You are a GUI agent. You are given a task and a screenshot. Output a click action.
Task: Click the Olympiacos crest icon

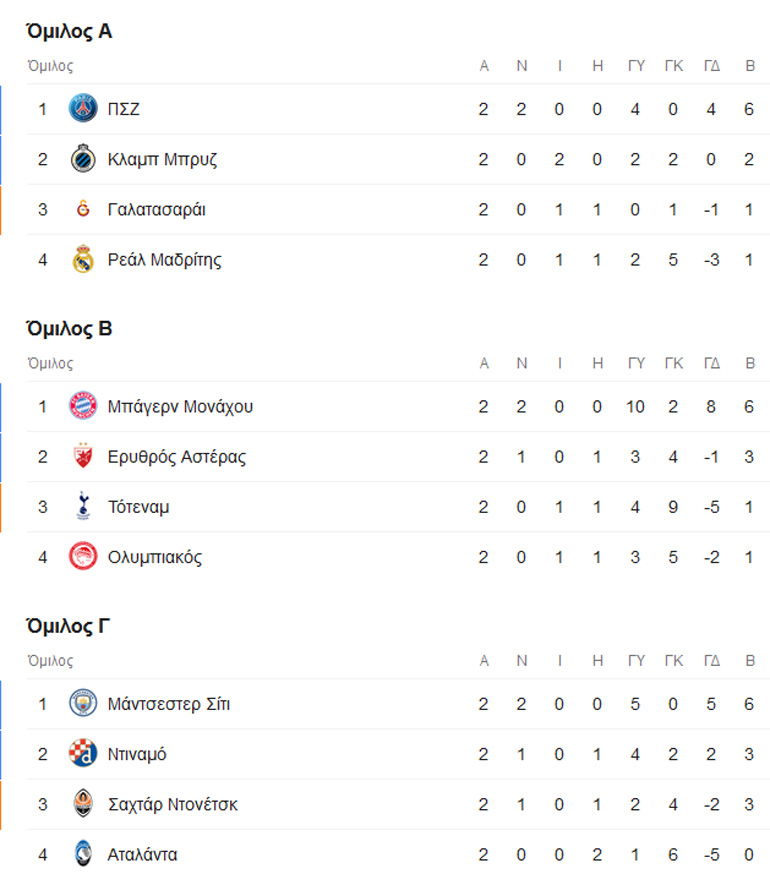[x=83, y=557]
